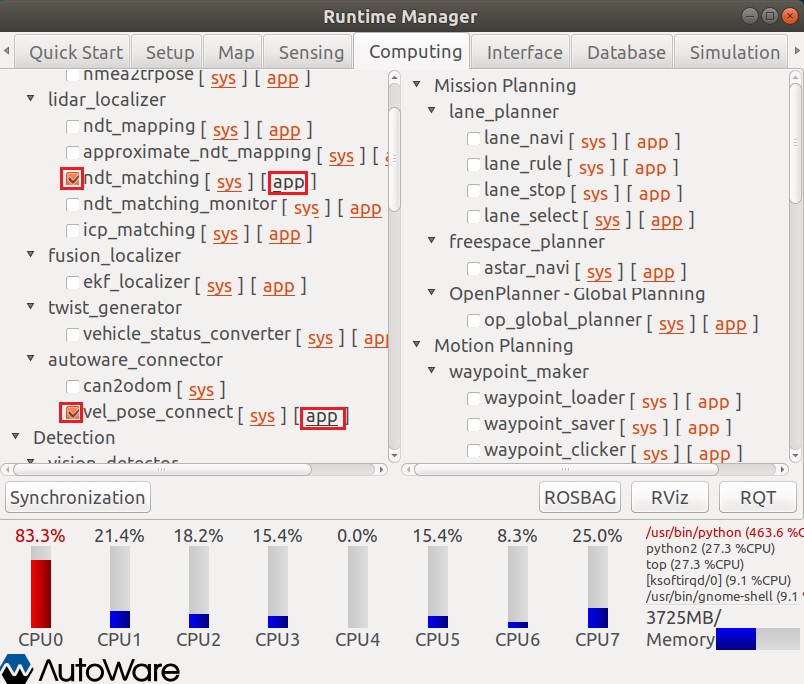Image resolution: width=804 pixels, height=684 pixels.
Task: Click the CPU0 usage bar
Action: click(41, 587)
